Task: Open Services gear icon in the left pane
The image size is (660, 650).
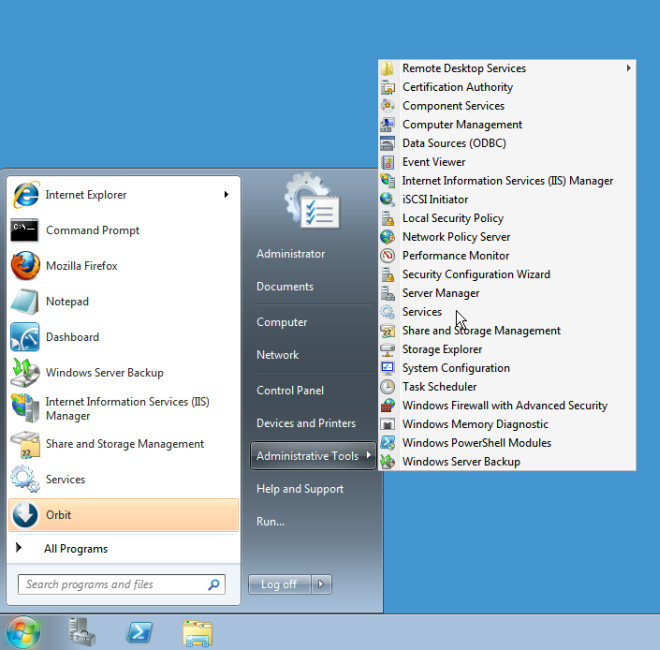Action: pos(25,479)
